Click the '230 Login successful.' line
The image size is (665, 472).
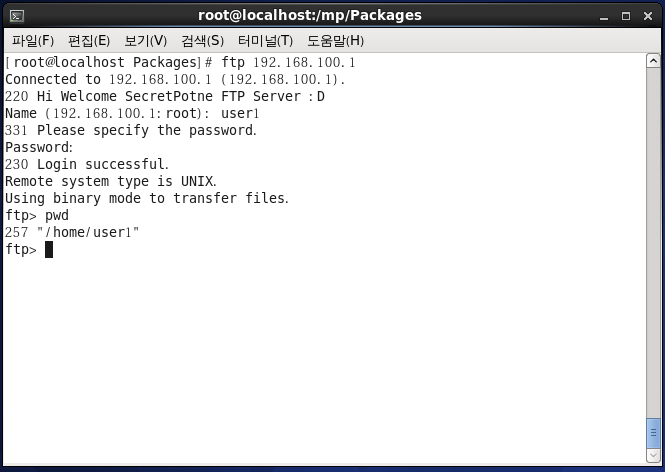pyautogui.click(x=87, y=164)
